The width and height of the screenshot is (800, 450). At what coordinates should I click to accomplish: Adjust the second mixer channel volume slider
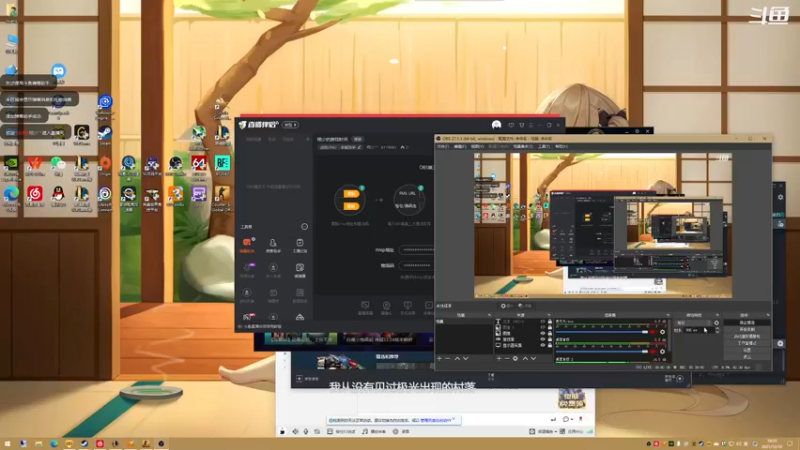[x=602, y=352]
